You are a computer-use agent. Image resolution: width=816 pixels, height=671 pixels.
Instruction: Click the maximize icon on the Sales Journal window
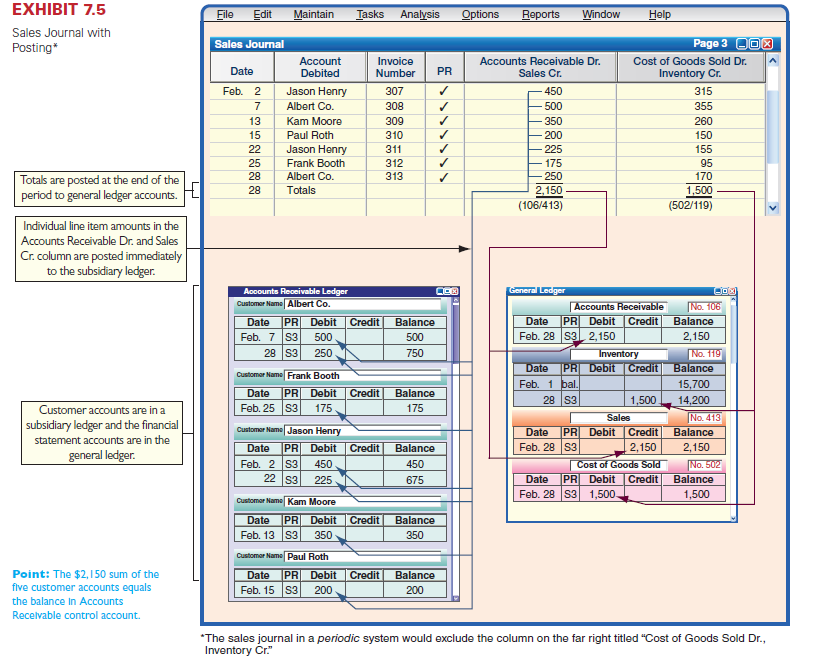755,44
